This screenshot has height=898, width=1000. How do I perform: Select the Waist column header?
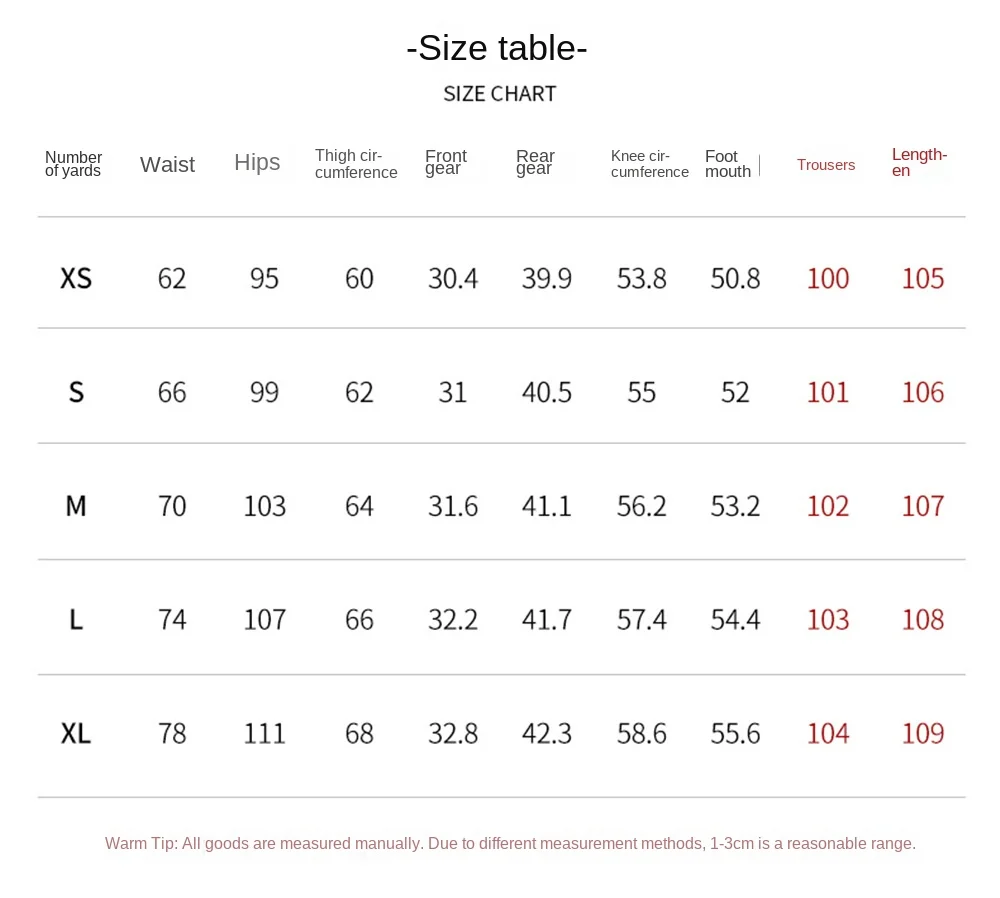pyautogui.click(x=167, y=165)
